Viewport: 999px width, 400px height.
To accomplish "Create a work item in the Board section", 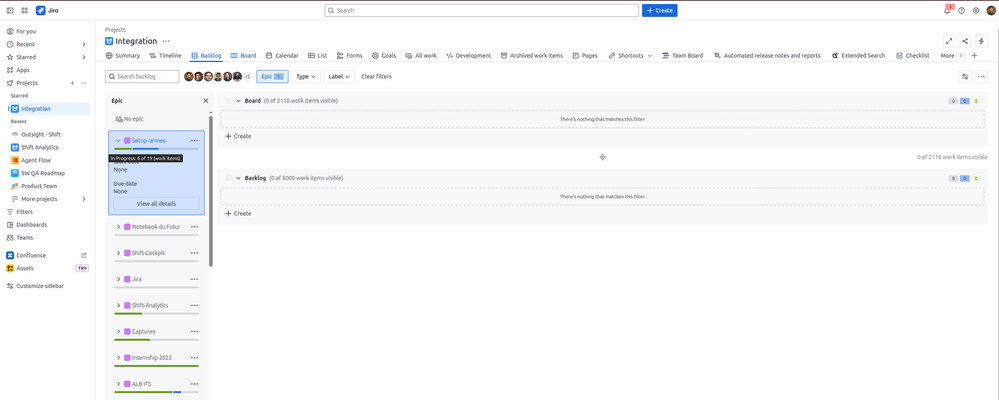I will [238, 136].
